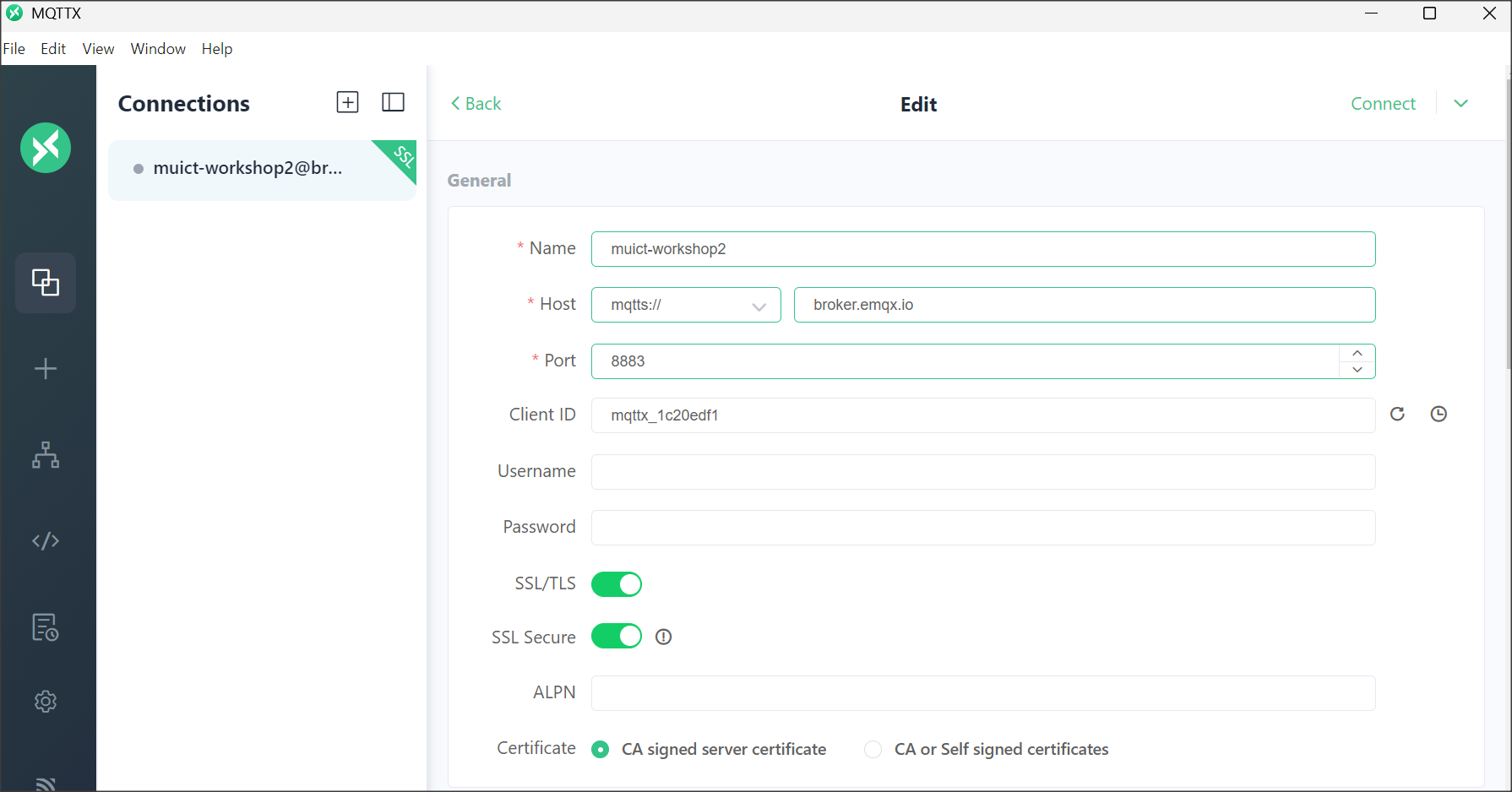Open the Script code icon in sidebar
Image resolution: width=1512 pixels, height=792 pixels.
pyautogui.click(x=46, y=540)
